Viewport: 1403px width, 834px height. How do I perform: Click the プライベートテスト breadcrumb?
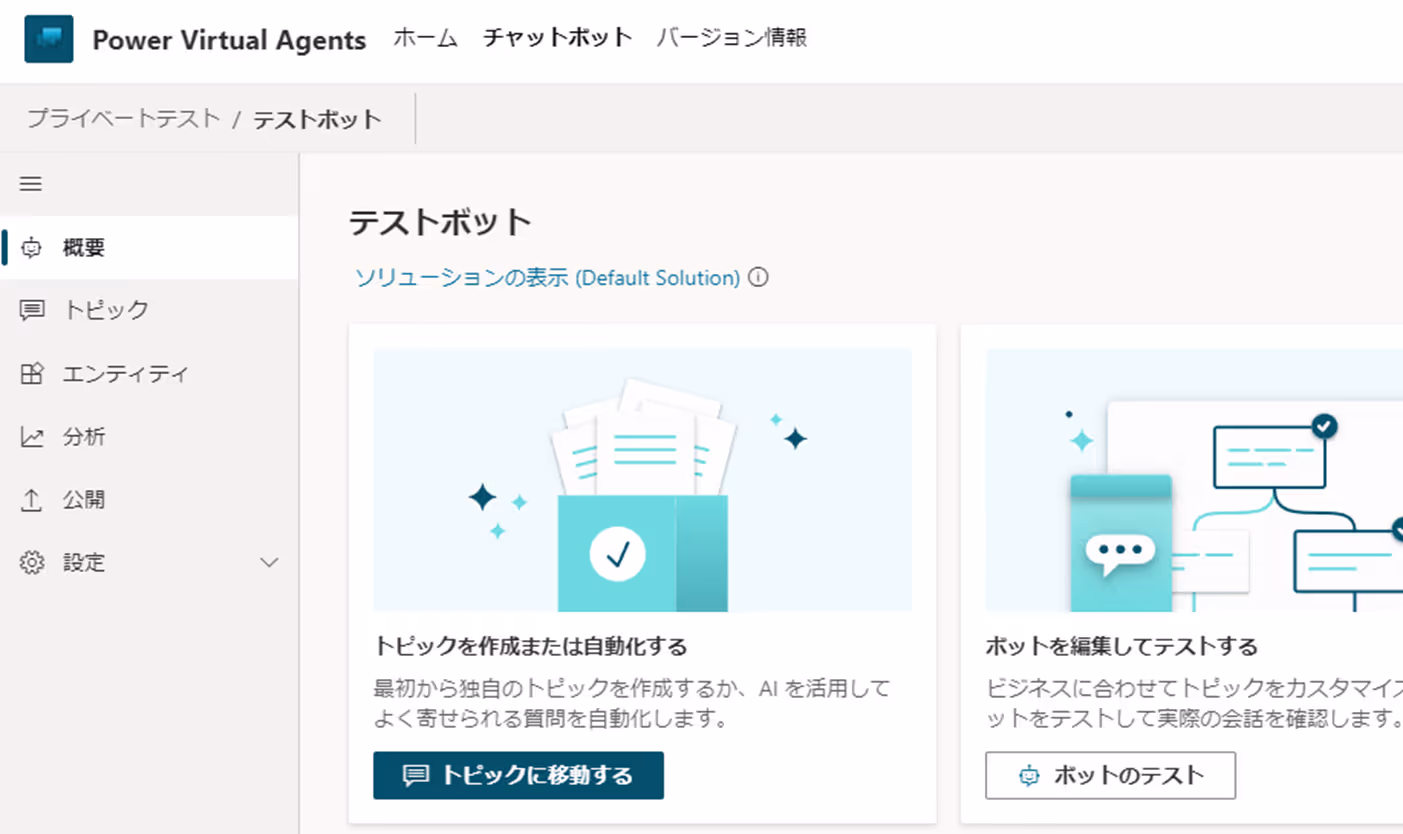pyautogui.click(x=123, y=119)
